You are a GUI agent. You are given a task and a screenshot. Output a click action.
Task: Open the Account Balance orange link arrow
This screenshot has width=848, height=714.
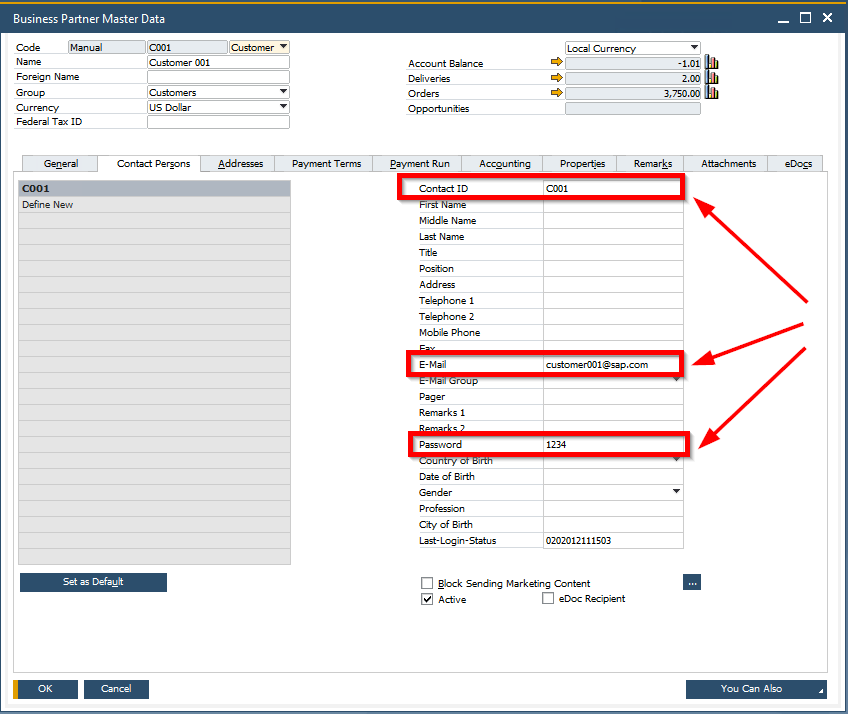(557, 63)
